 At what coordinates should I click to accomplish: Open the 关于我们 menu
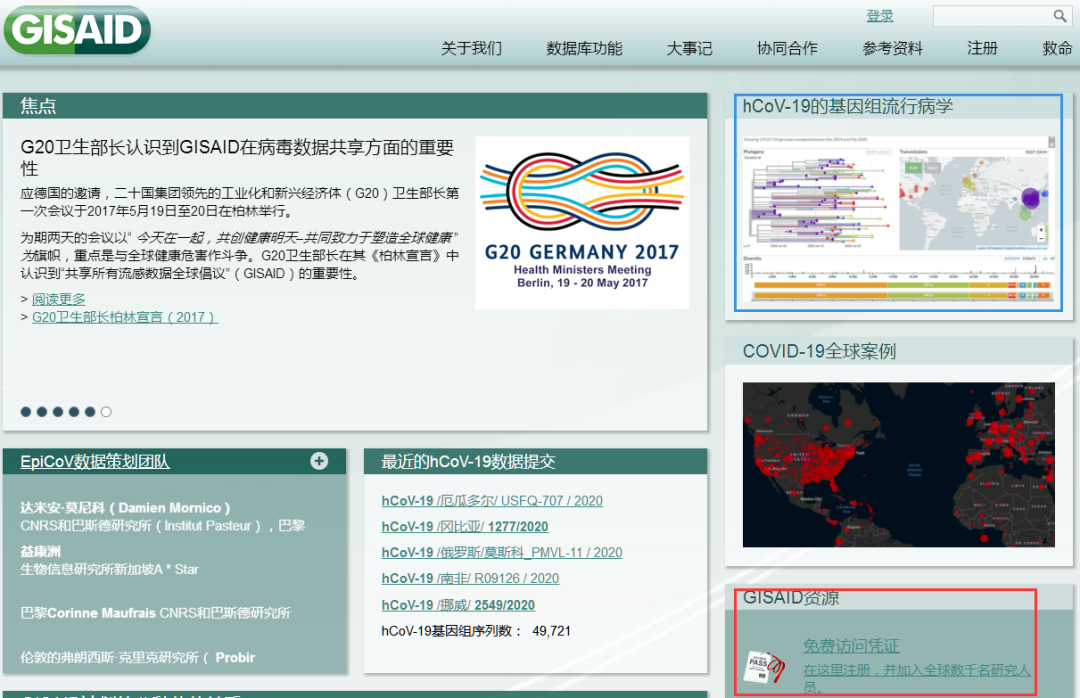pos(472,48)
